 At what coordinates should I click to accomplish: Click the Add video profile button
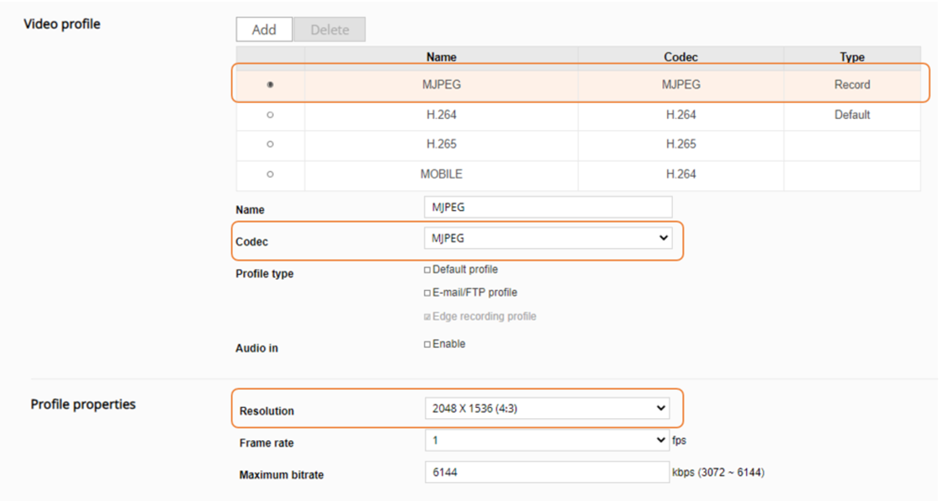click(x=264, y=30)
